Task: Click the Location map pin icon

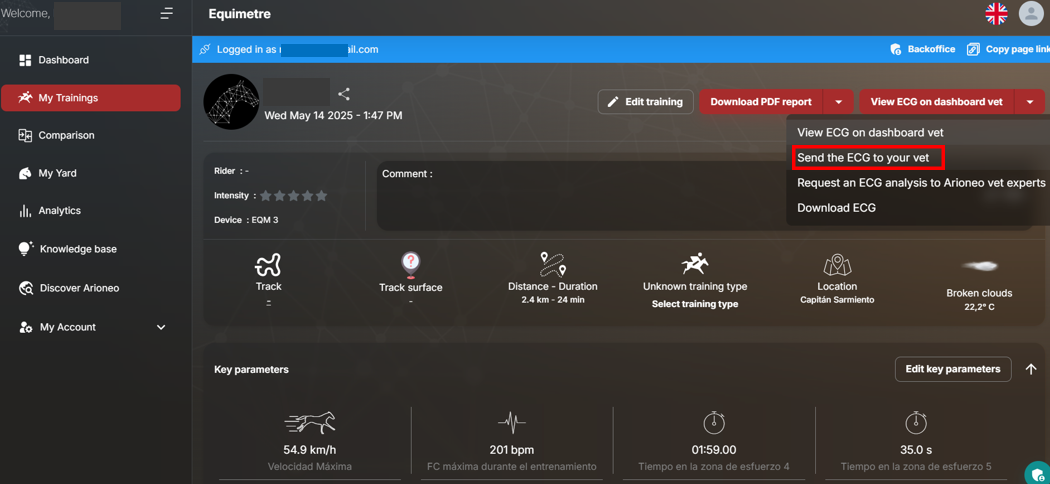Action: tap(837, 265)
